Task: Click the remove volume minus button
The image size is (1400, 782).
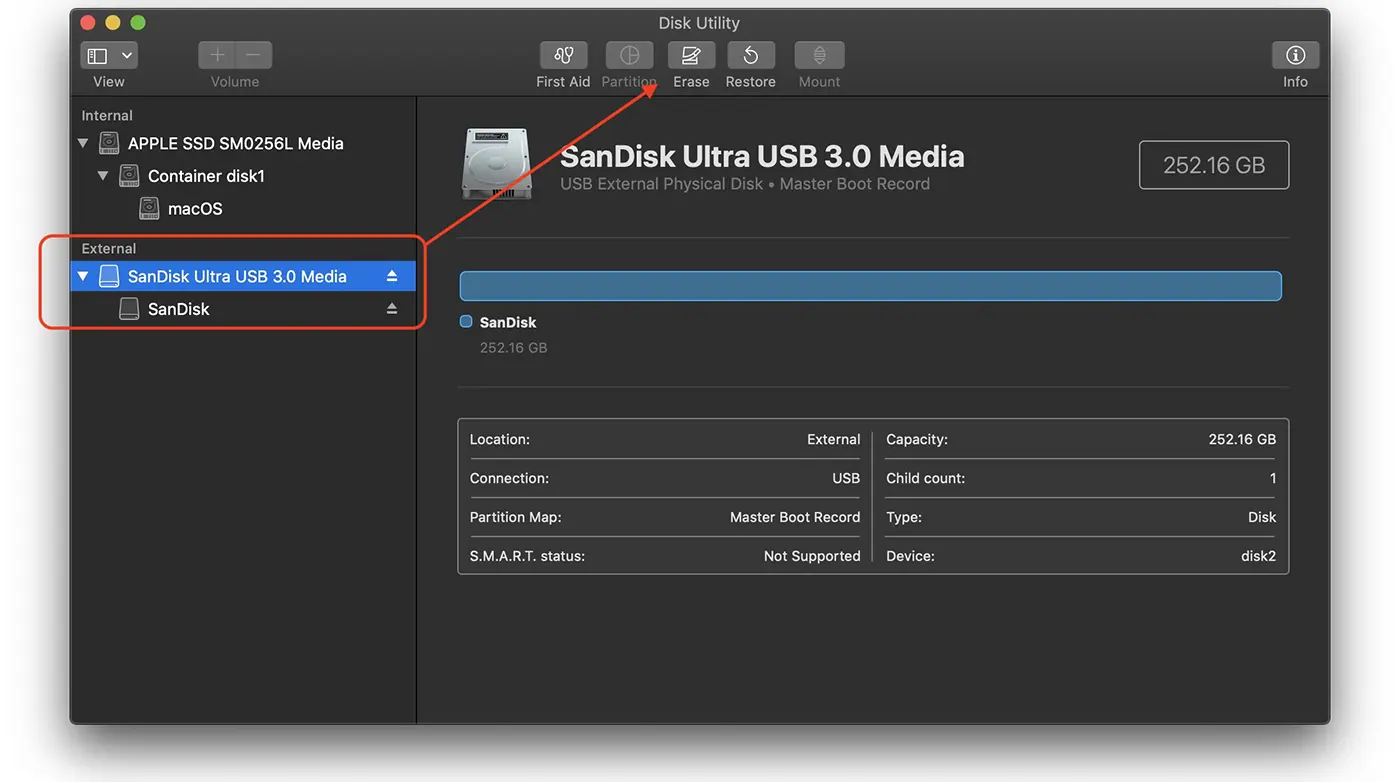Action: (254, 55)
